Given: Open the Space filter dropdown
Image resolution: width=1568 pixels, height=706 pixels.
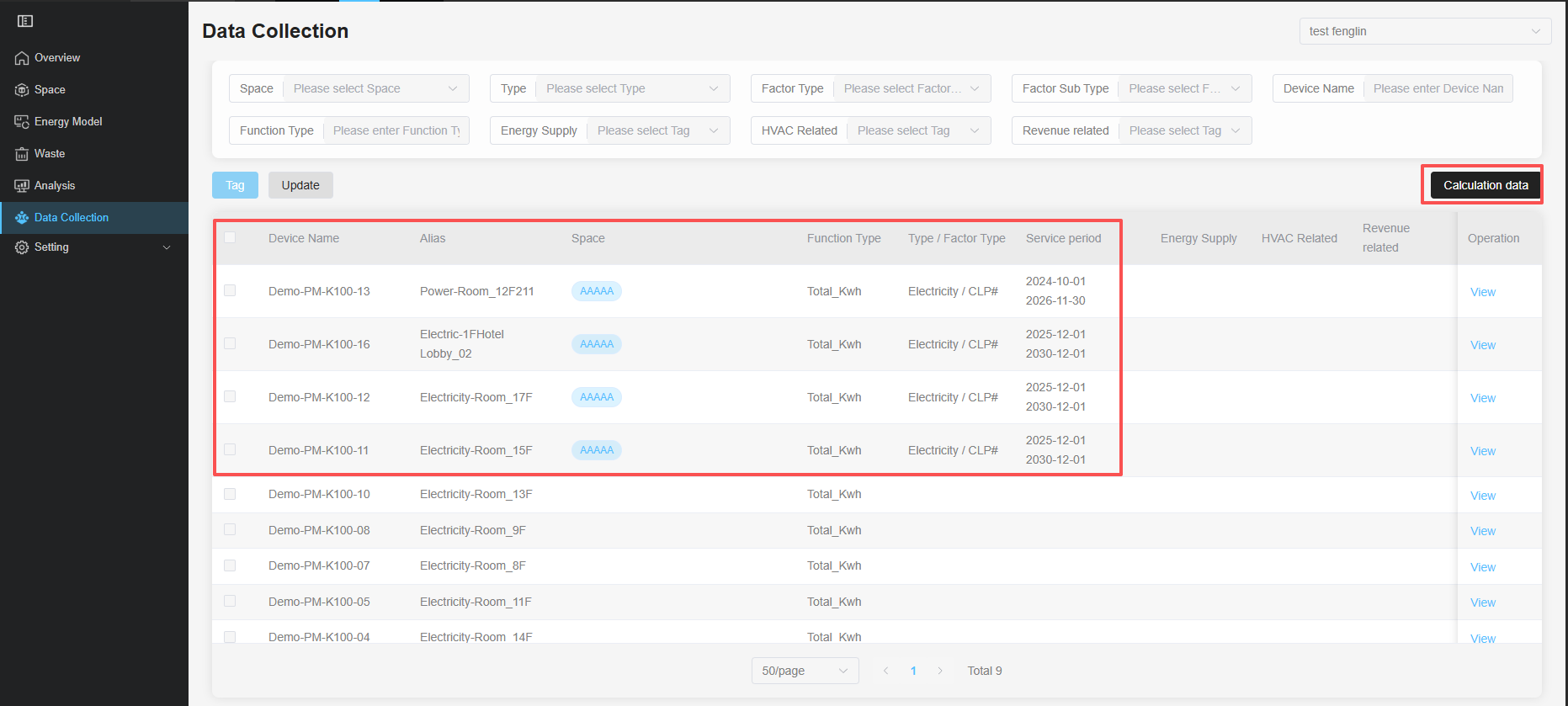Looking at the screenshot, I should coord(375,88).
